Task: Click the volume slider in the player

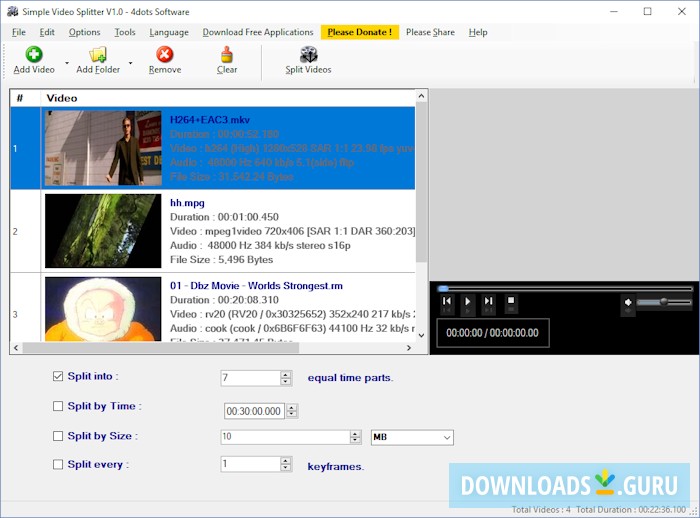Action: pos(664,302)
